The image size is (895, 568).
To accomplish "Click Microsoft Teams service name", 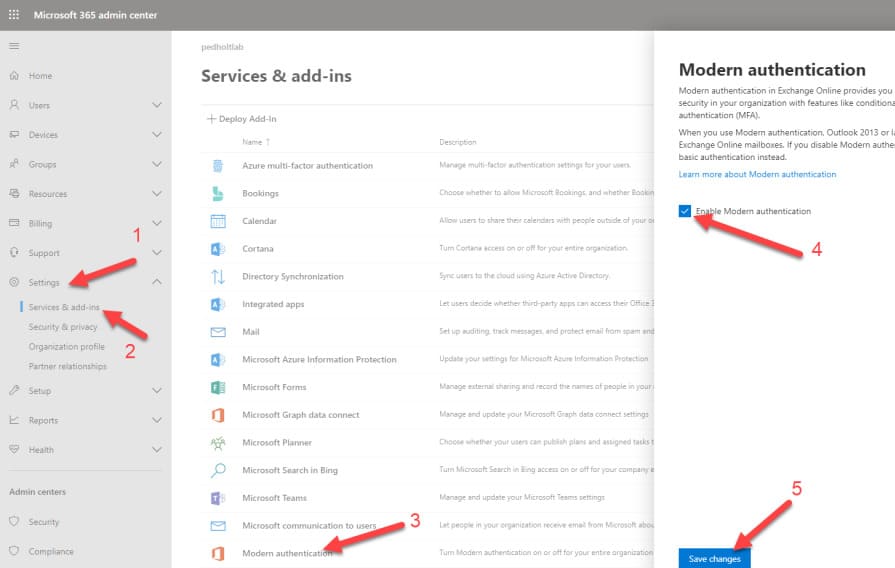I will 274,498.
